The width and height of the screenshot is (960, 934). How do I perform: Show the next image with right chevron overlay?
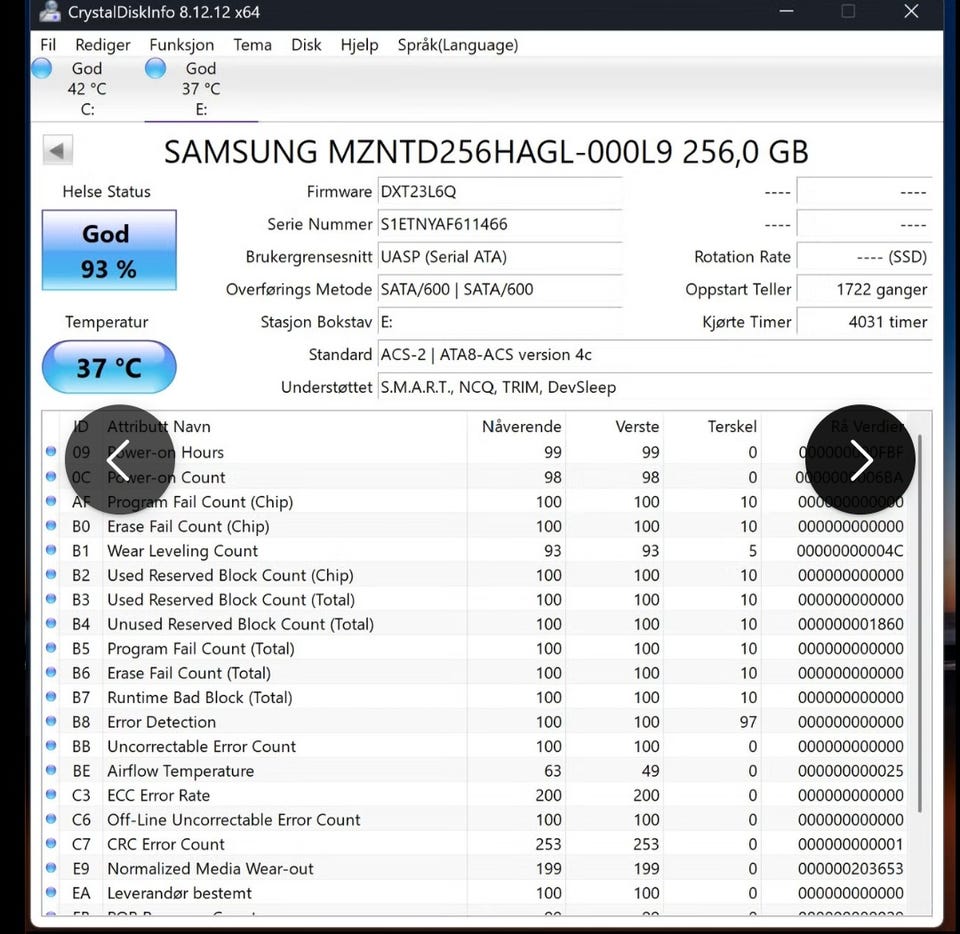click(x=860, y=459)
